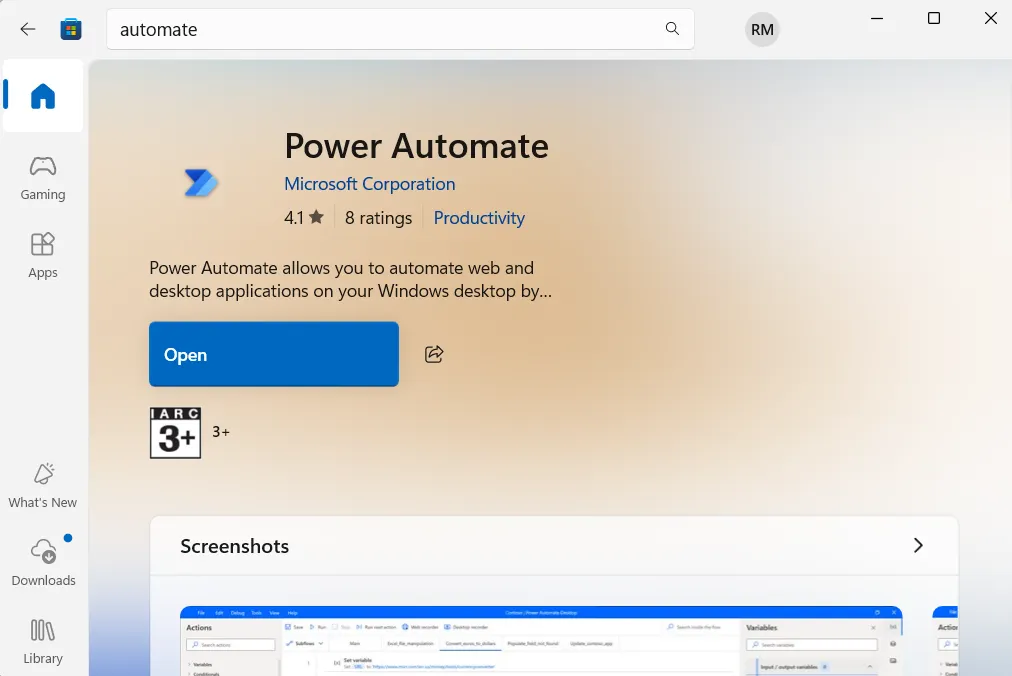The image size is (1012, 676).
Task: Click the 8 ratings count
Action: pyautogui.click(x=378, y=218)
